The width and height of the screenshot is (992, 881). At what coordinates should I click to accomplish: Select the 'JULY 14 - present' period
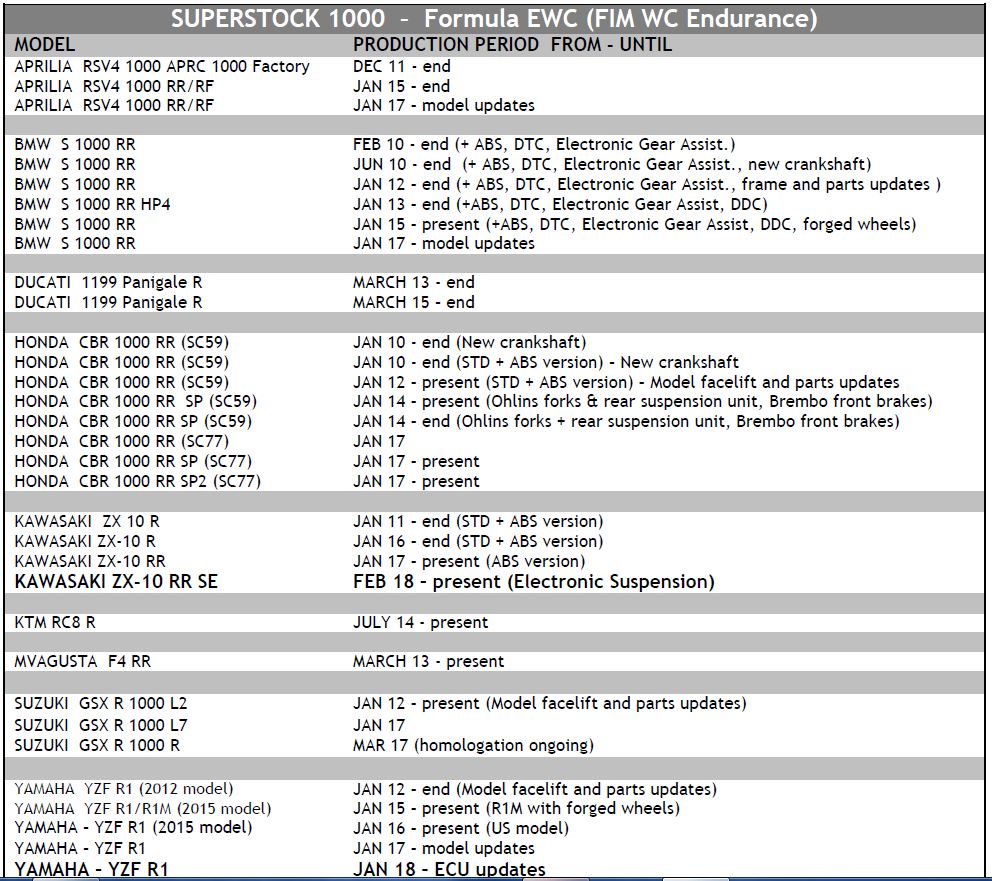[x=420, y=622]
